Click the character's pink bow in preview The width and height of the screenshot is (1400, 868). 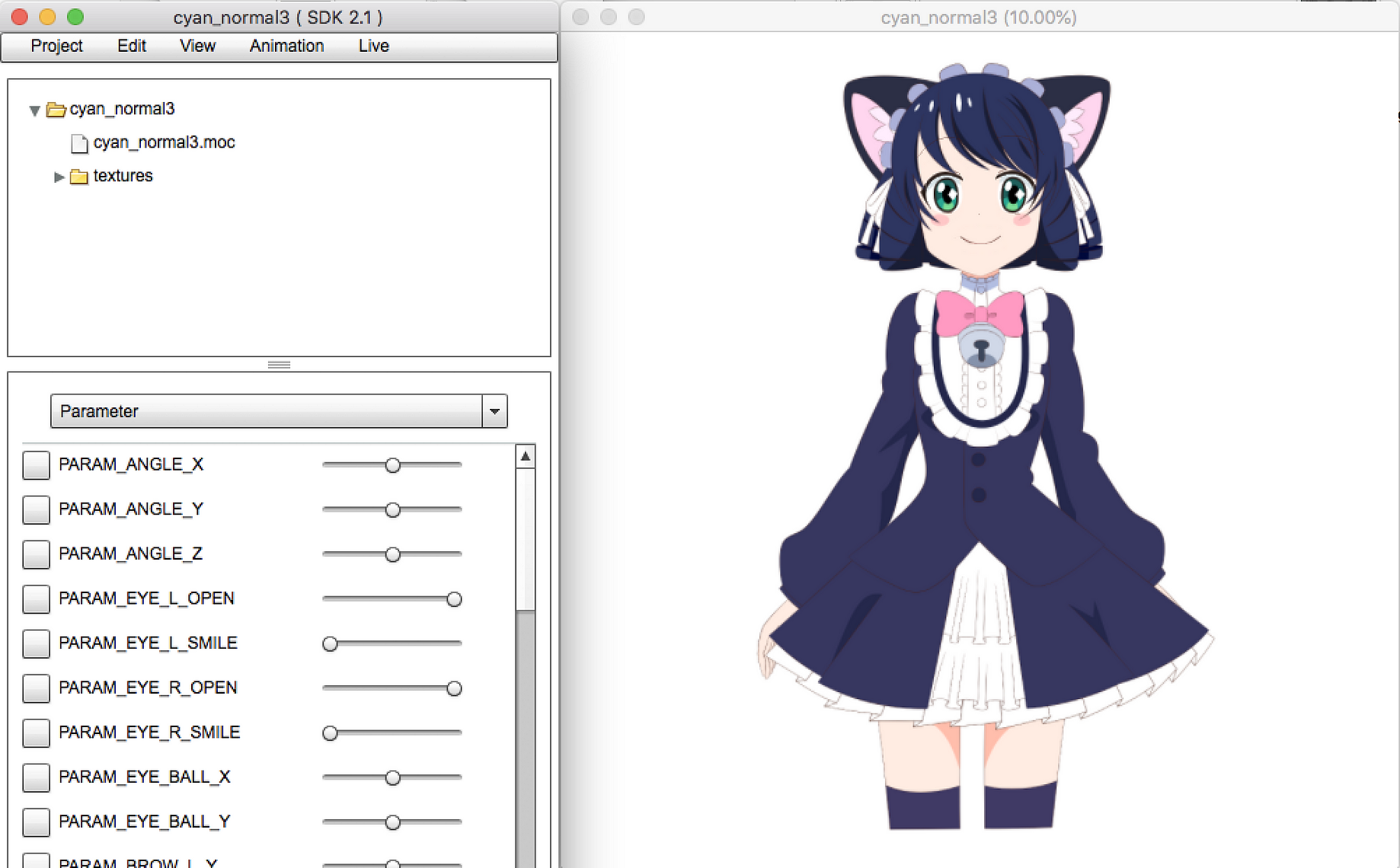[980, 313]
